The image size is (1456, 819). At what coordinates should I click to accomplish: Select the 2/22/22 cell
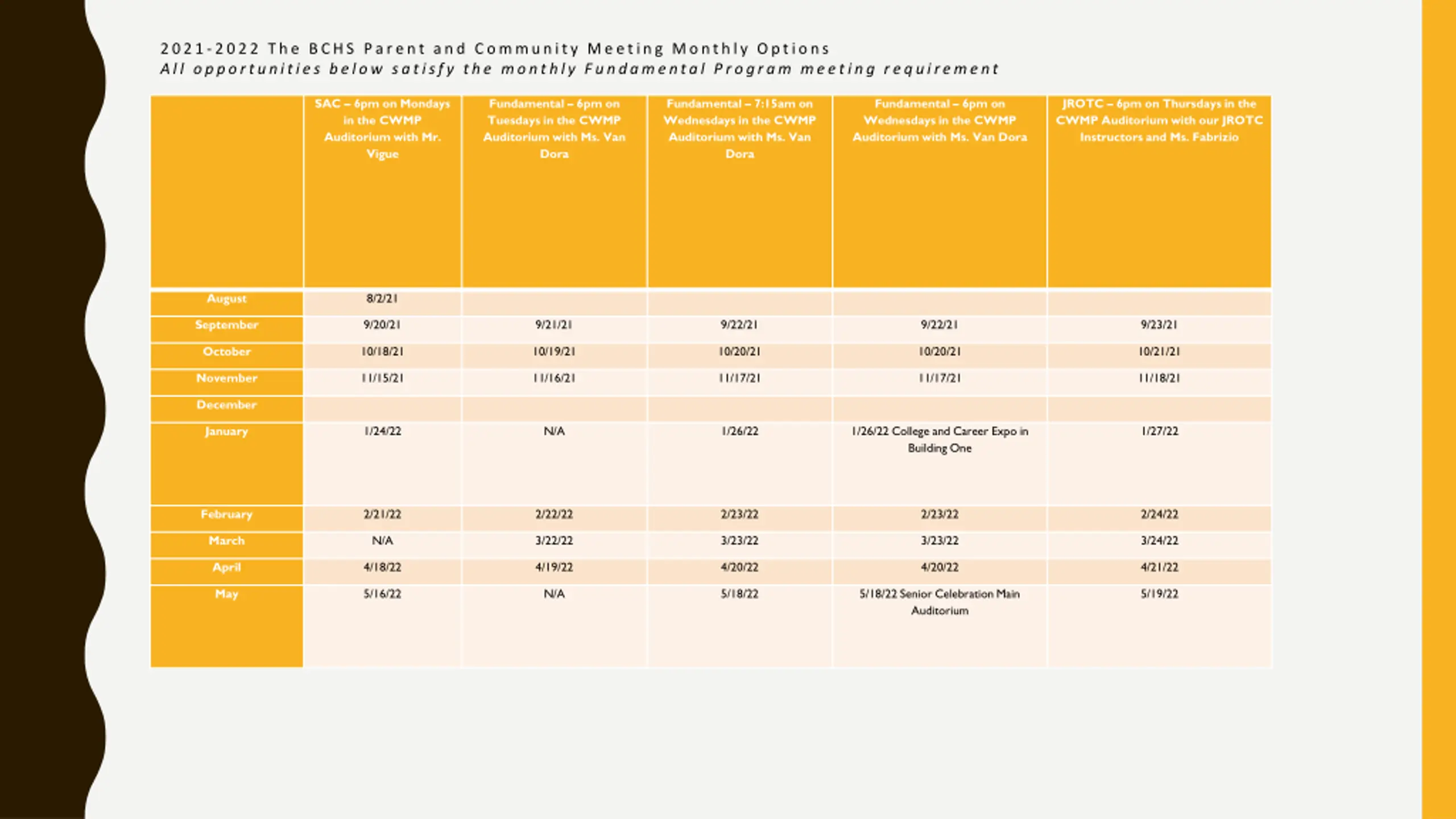click(x=554, y=518)
